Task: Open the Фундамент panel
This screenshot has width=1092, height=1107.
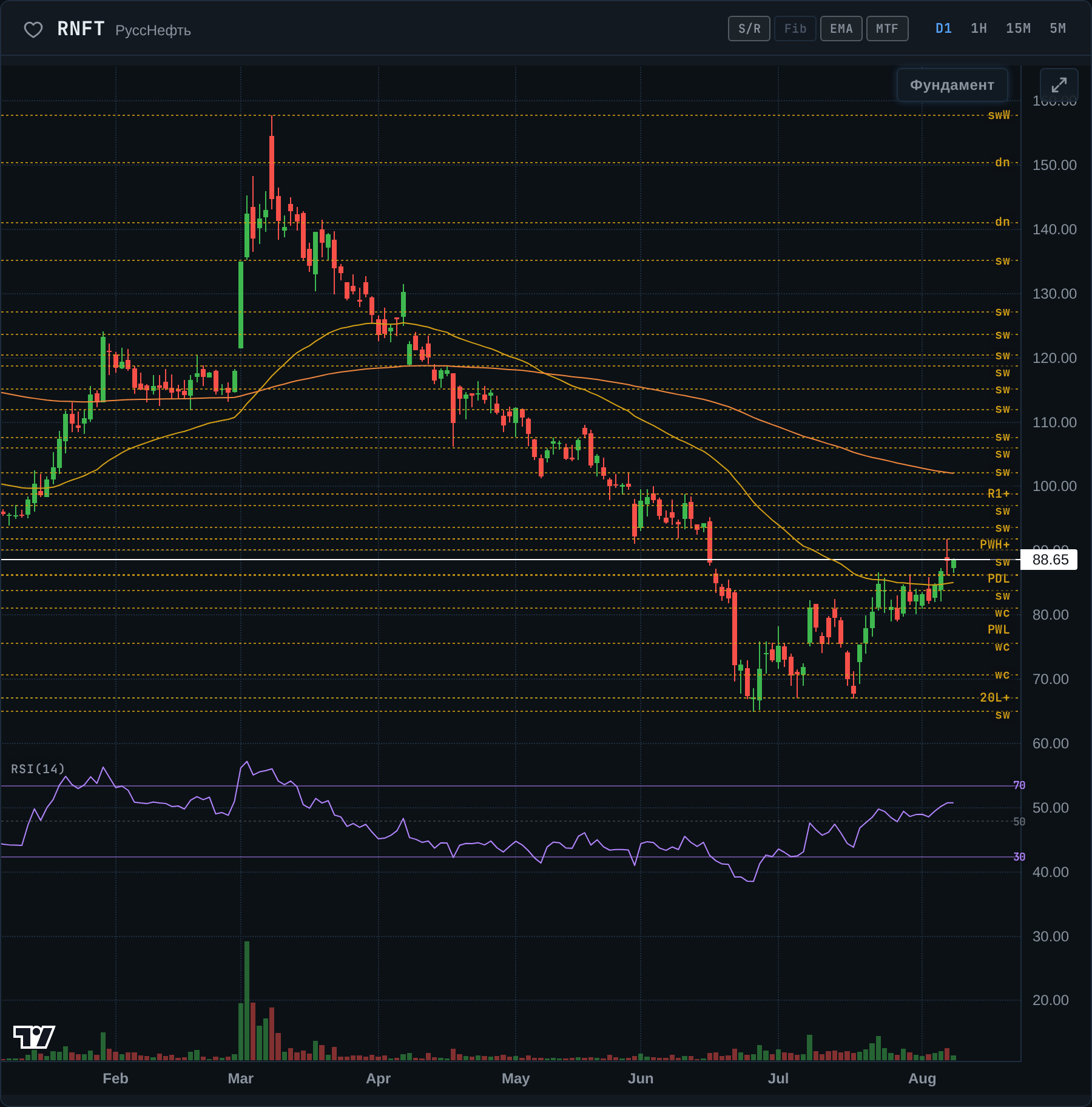Action: tap(952, 85)
